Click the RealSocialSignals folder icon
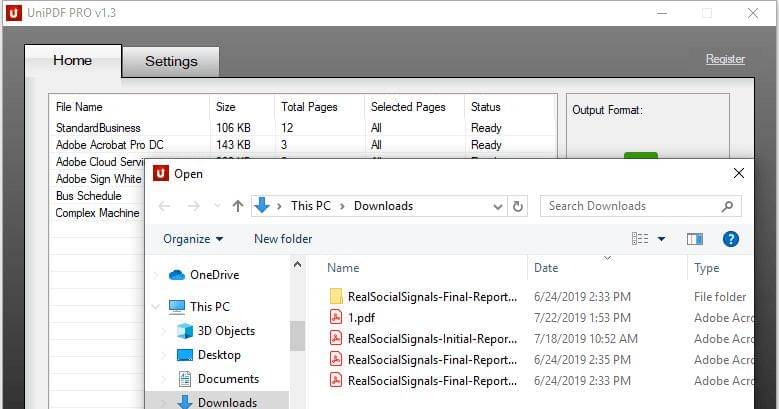The height and width of the screenshot is (409, 779). click(336, 296)
